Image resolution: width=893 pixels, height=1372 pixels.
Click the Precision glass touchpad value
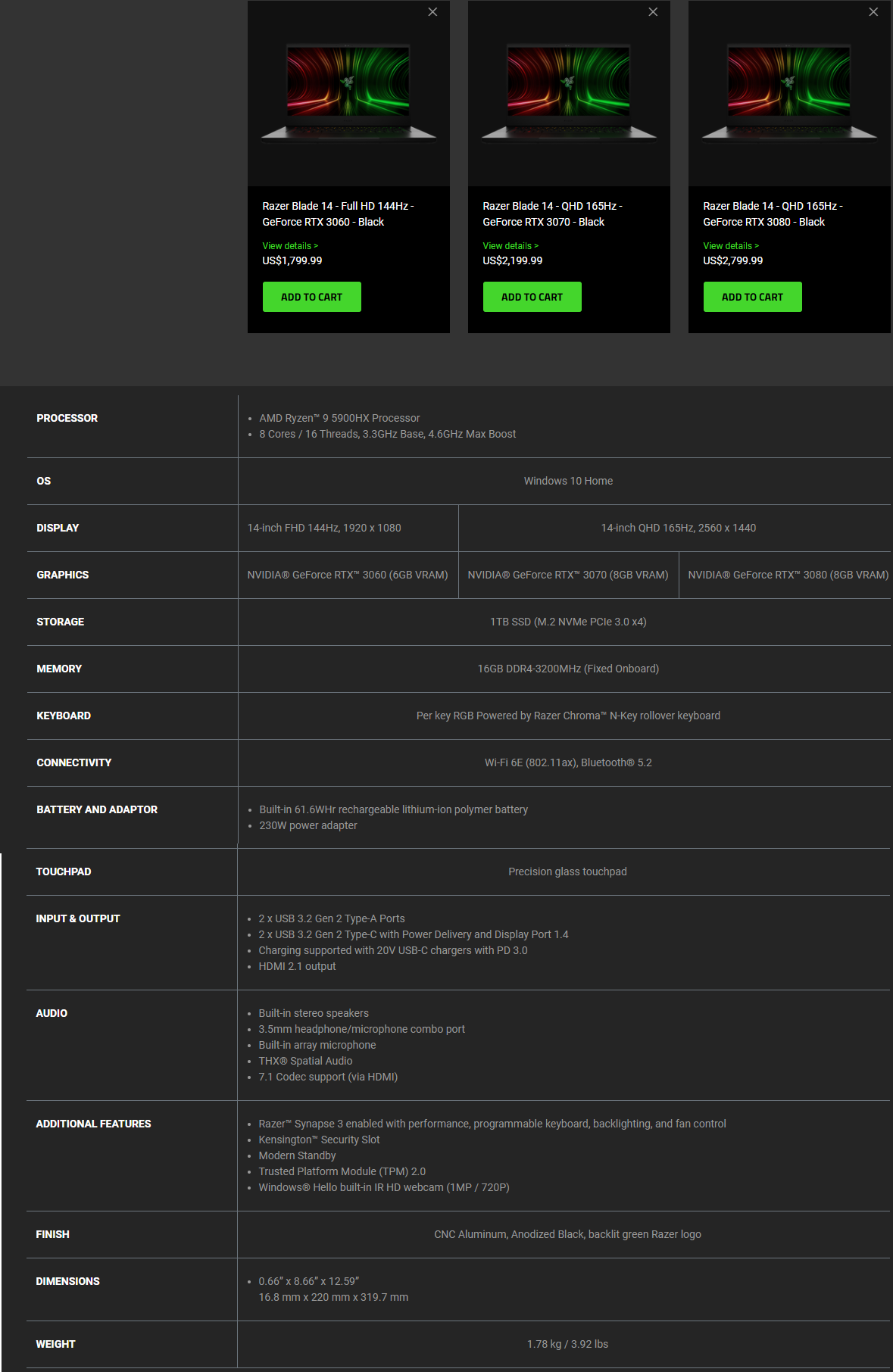click(x=567, y=872)
